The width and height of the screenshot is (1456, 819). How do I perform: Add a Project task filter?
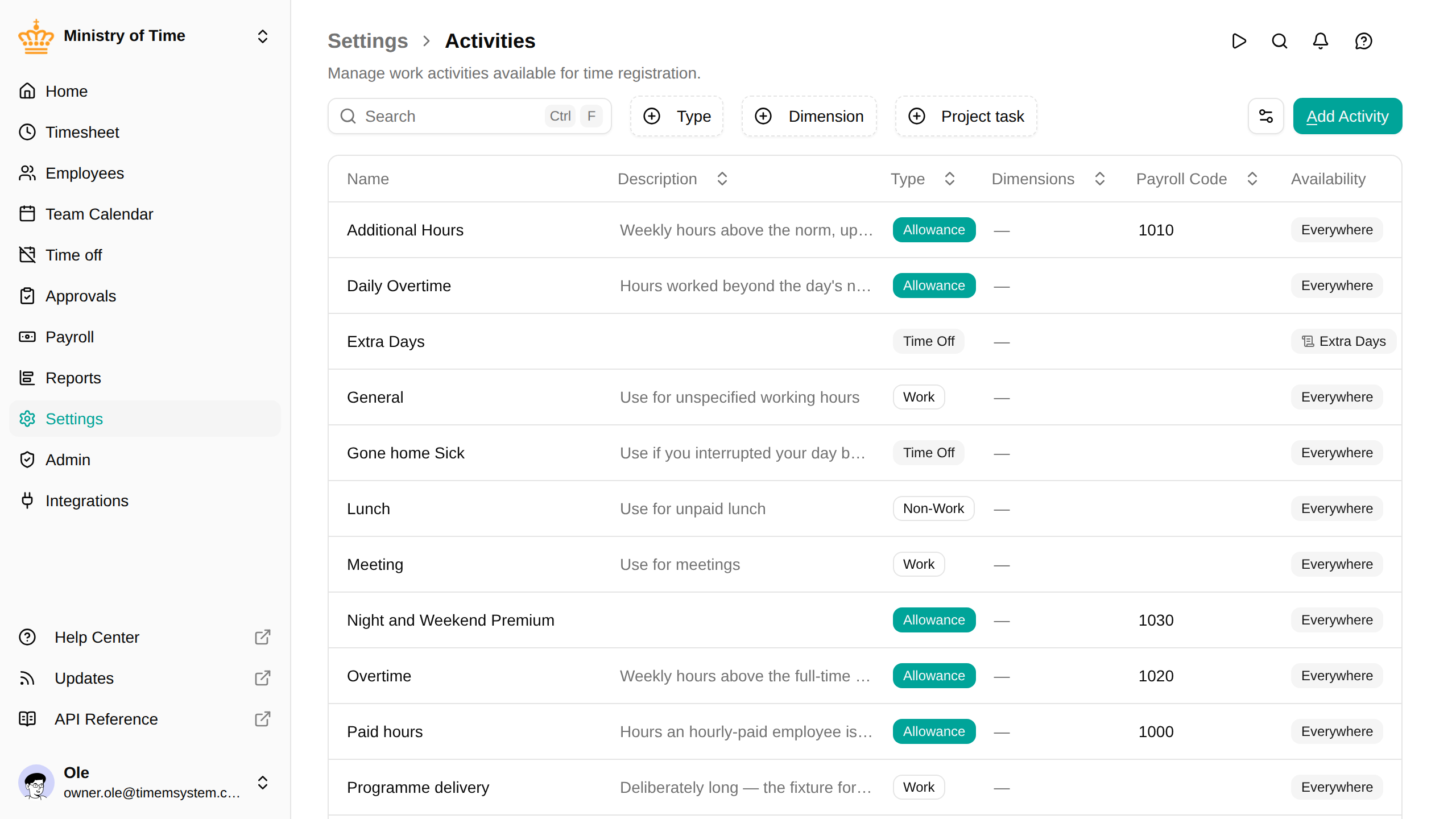tap(966, 116)
